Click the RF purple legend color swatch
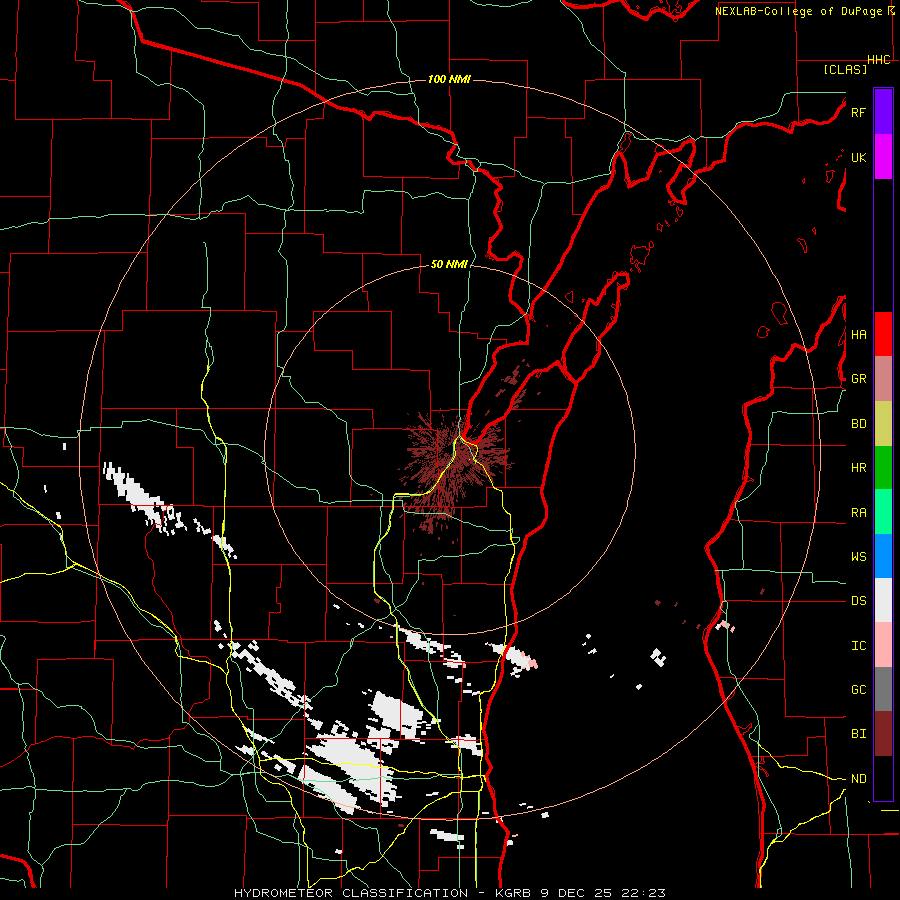Screen dimensions: 900x900 click(883, 112)
